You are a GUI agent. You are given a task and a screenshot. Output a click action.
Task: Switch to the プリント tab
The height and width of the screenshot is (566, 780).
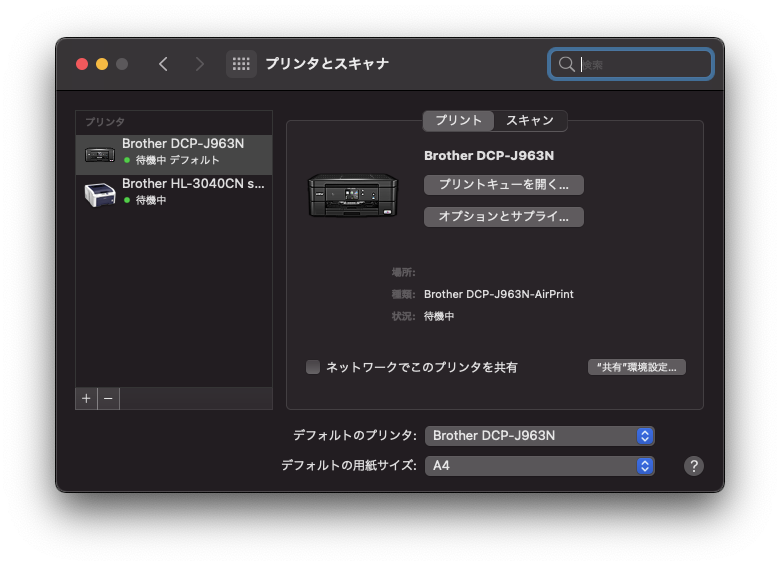tap(458, 120)
